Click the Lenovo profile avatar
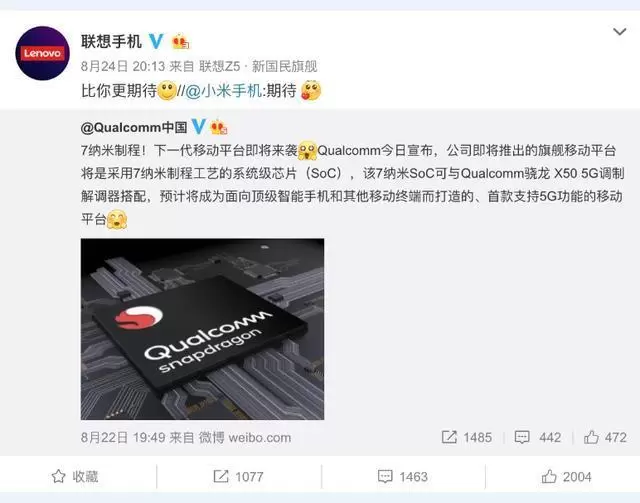Screen dimensions: 640x503 42,53
